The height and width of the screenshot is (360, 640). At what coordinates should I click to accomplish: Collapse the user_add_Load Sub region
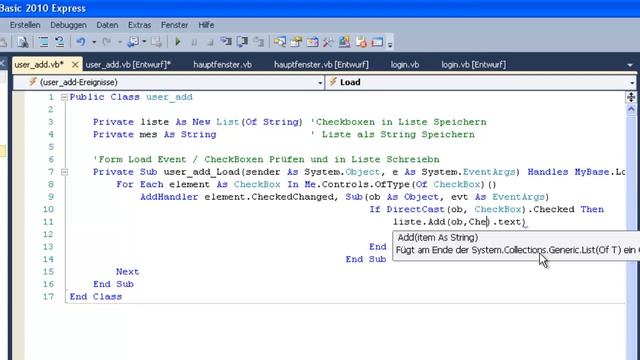[x=64, y=172]
